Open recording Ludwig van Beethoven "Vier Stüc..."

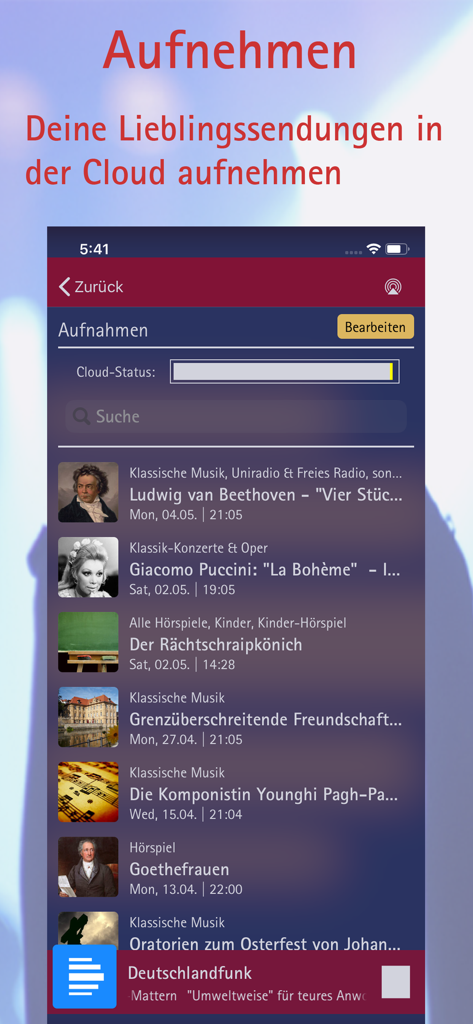click(x=266, y=494)
